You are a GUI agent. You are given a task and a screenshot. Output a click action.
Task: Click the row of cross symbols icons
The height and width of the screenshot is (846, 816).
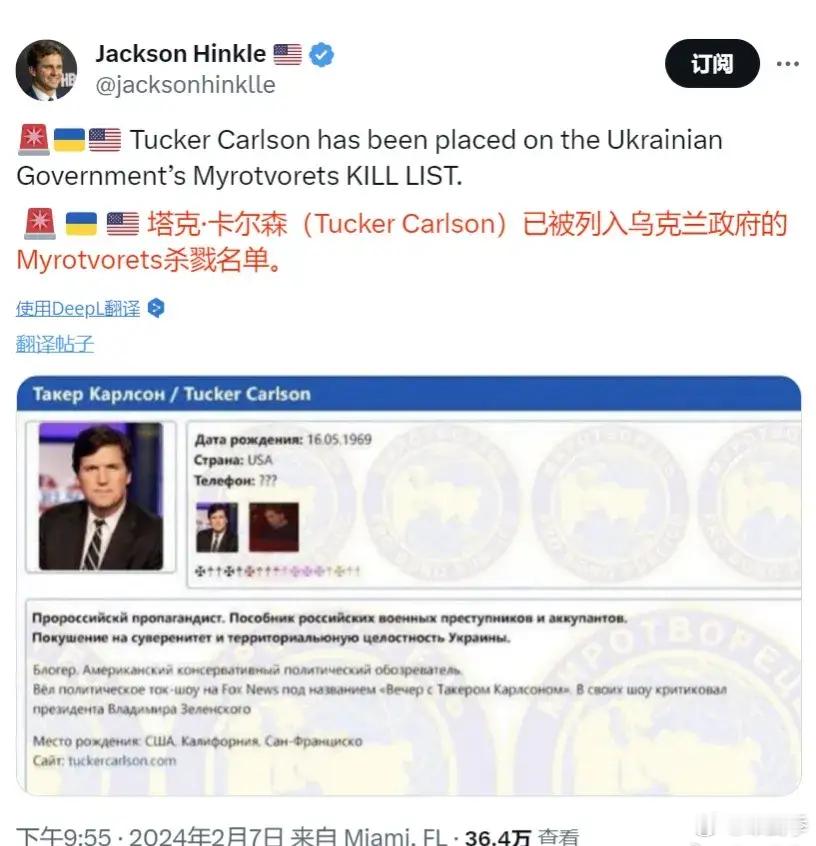(277, 571)
